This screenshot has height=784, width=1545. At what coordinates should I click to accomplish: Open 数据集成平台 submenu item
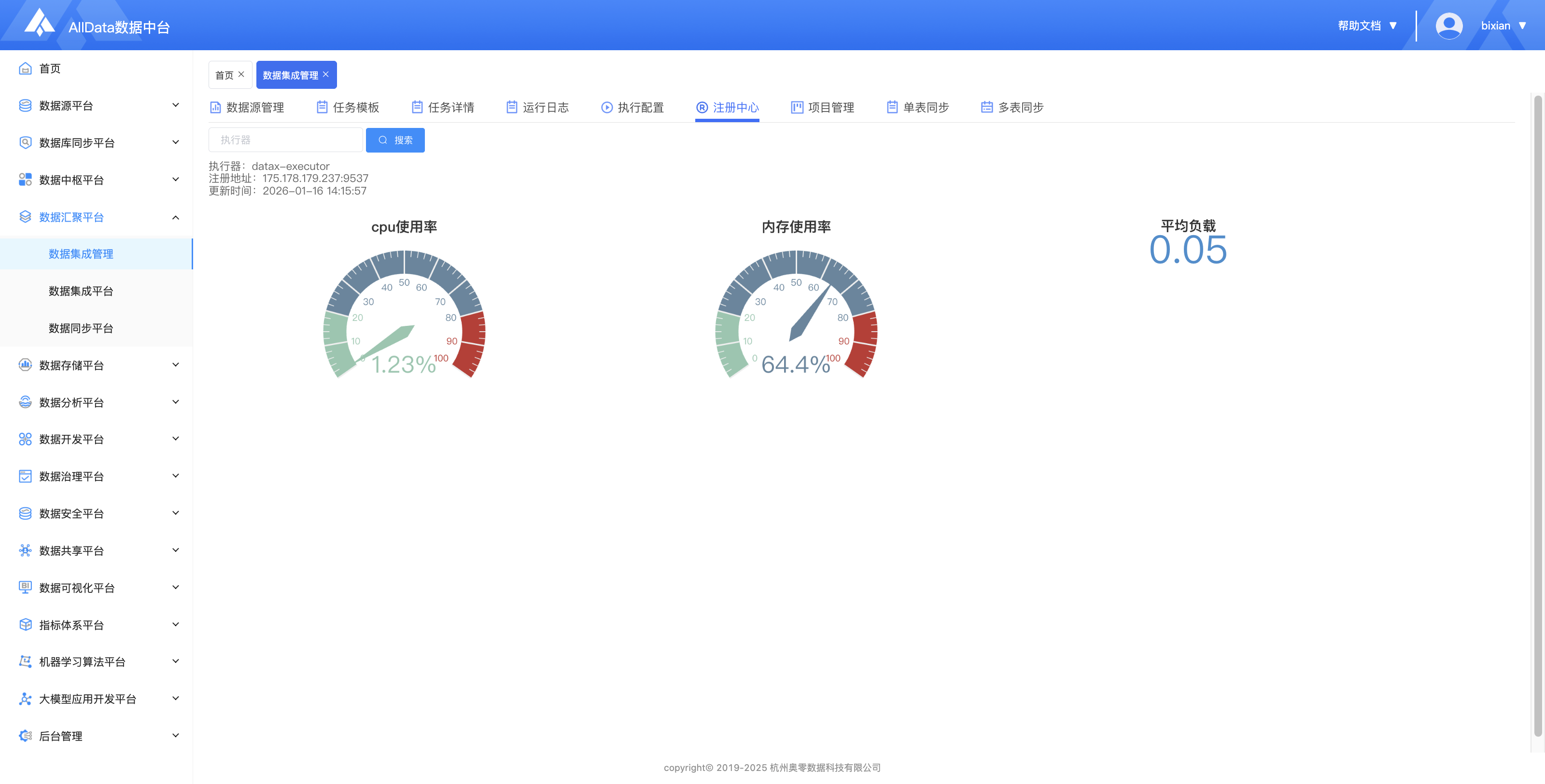pyautogui.click(x=81, y=291)
